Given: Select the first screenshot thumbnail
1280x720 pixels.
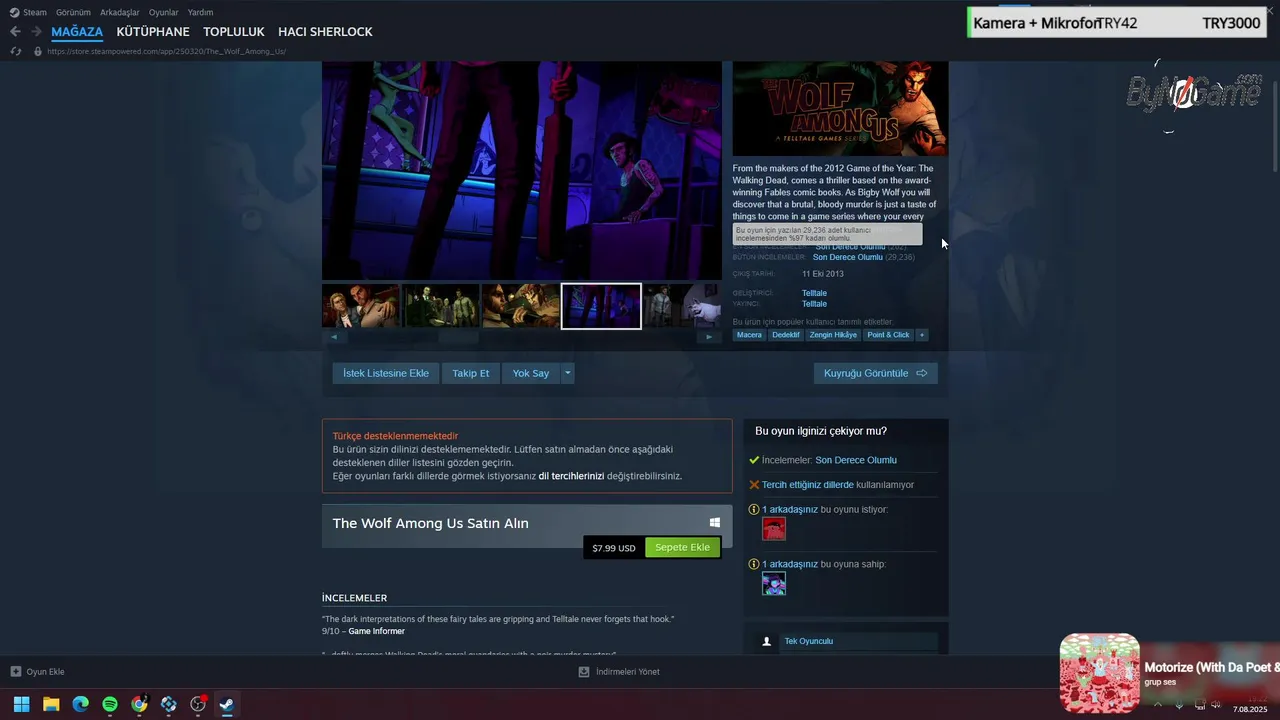Looking at the screenshot, I should [x=360, y=306].
